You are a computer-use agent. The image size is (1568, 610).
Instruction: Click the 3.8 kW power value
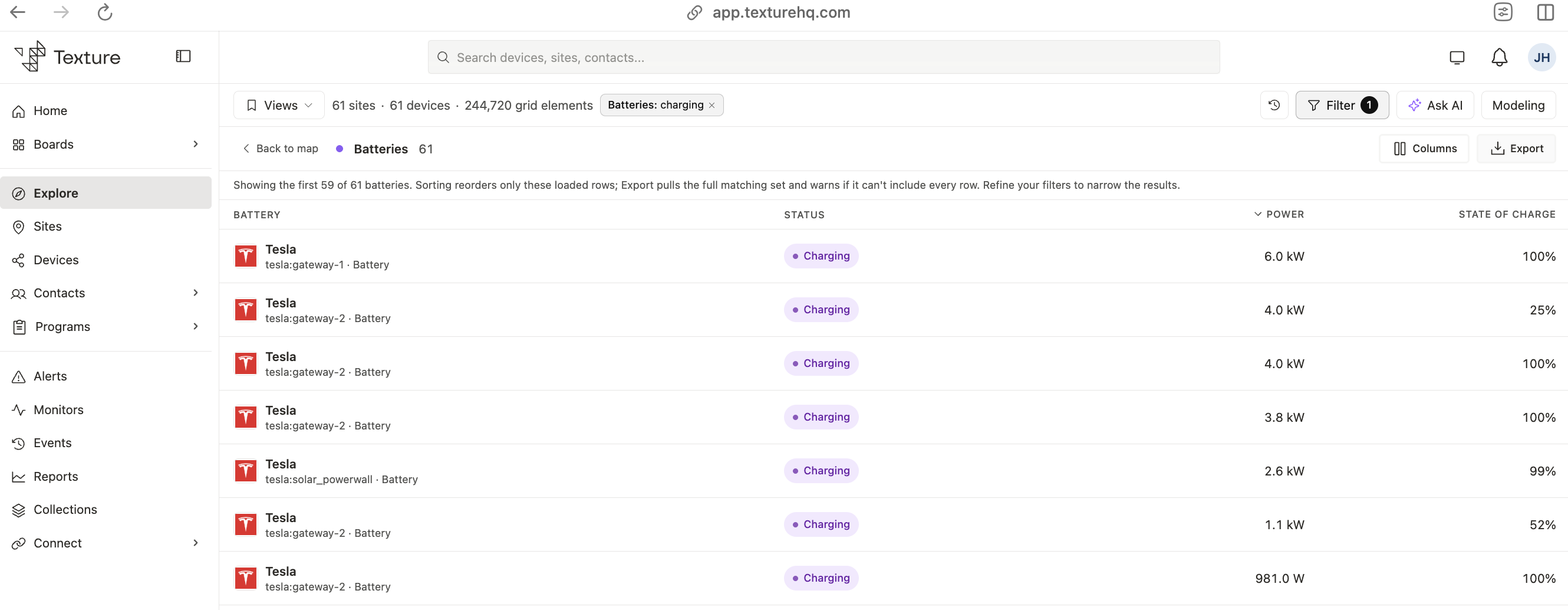click(x=1284, y=418)
